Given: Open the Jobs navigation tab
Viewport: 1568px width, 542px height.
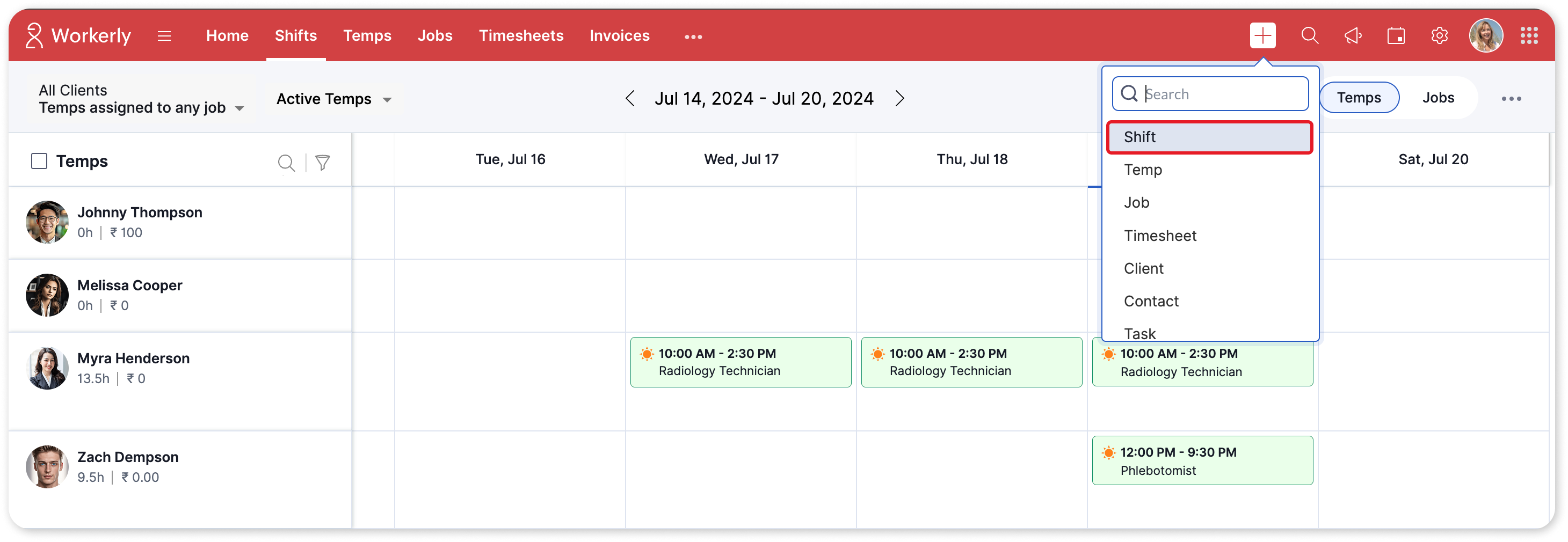Looking at the screenshot, I should [434, 35].
